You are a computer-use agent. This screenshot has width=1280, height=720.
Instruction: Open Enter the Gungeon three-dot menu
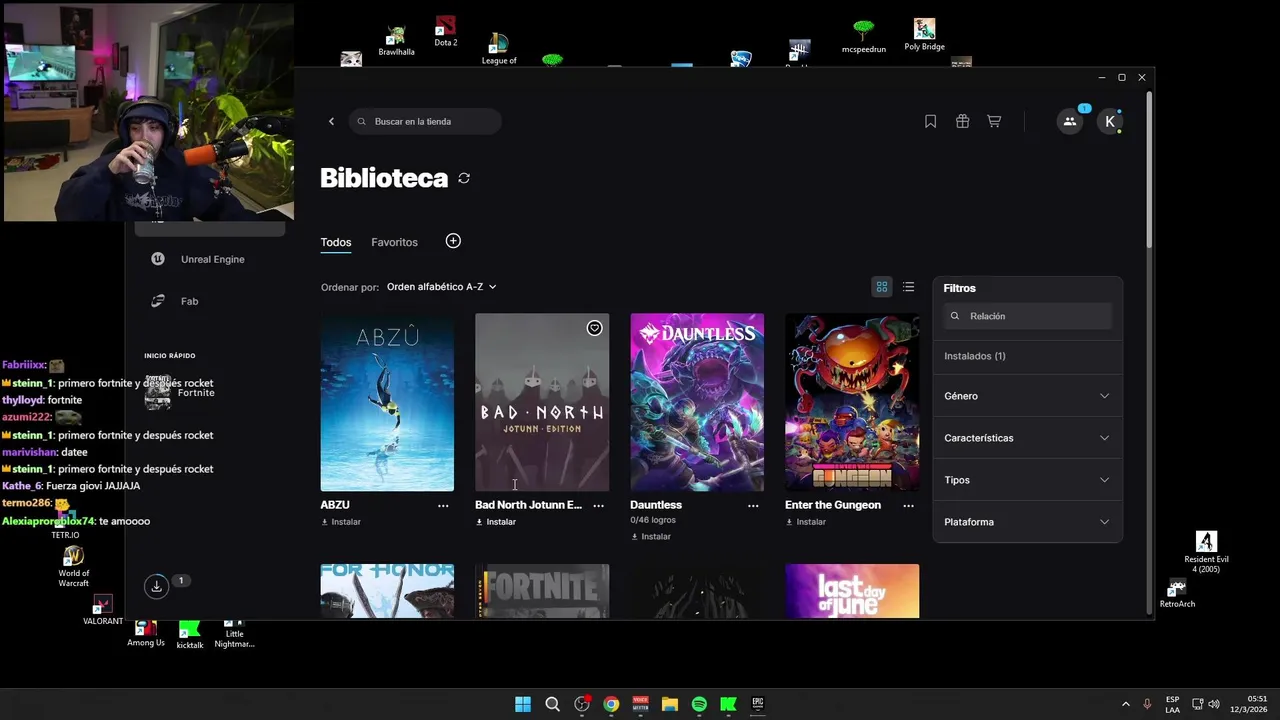(x=908, y=506)
